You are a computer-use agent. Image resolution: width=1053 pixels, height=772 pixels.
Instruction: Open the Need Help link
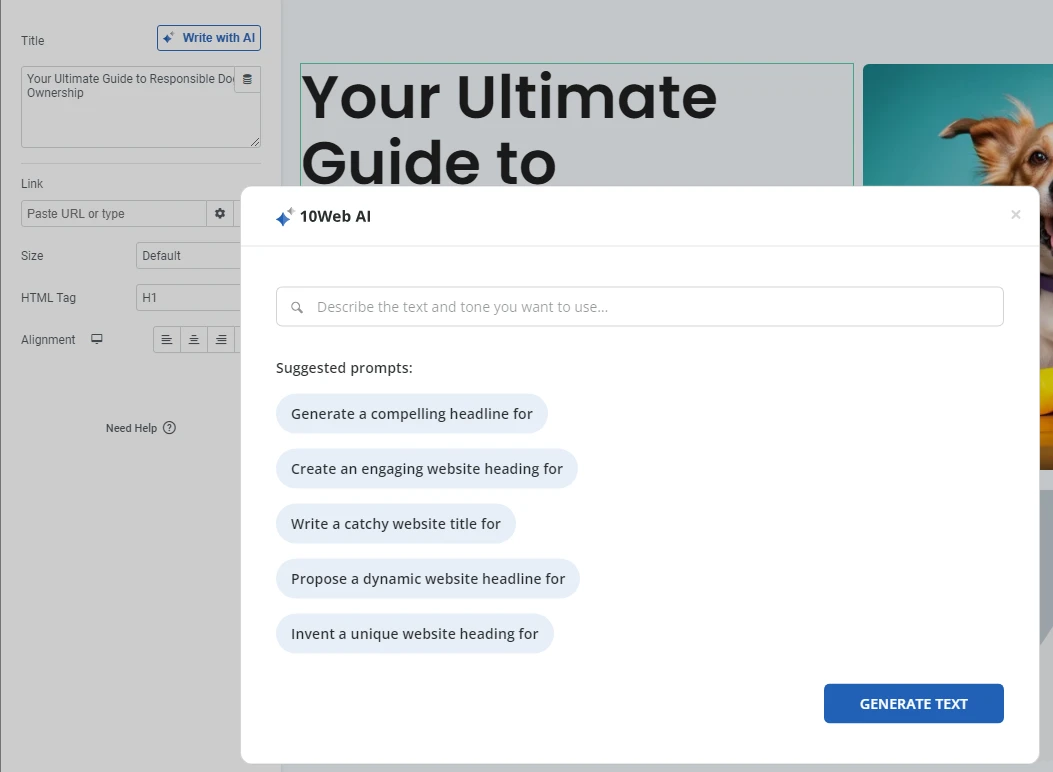point(140,428)
